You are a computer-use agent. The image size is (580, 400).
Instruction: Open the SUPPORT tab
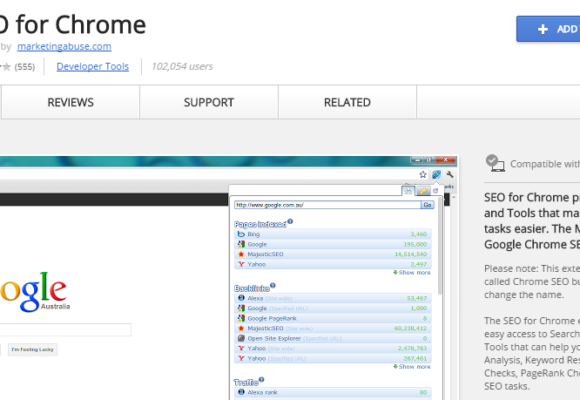tap(209, 102)
